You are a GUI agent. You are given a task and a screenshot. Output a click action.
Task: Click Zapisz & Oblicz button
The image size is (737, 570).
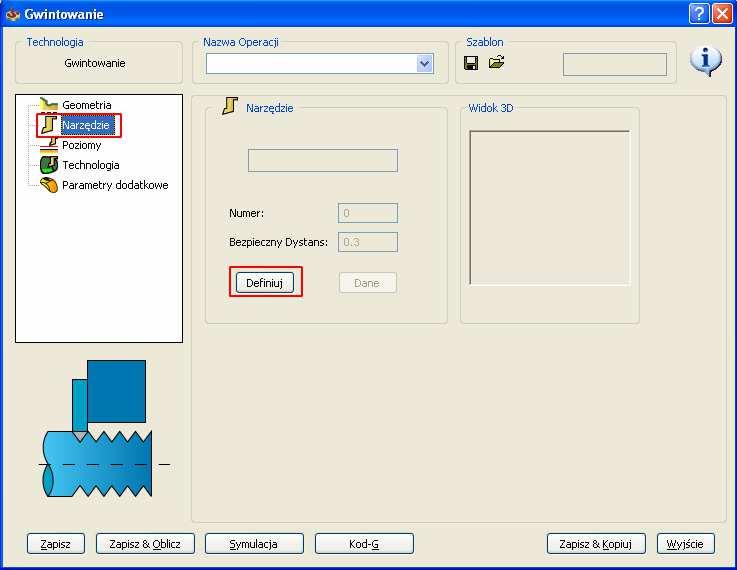(145, 544)
